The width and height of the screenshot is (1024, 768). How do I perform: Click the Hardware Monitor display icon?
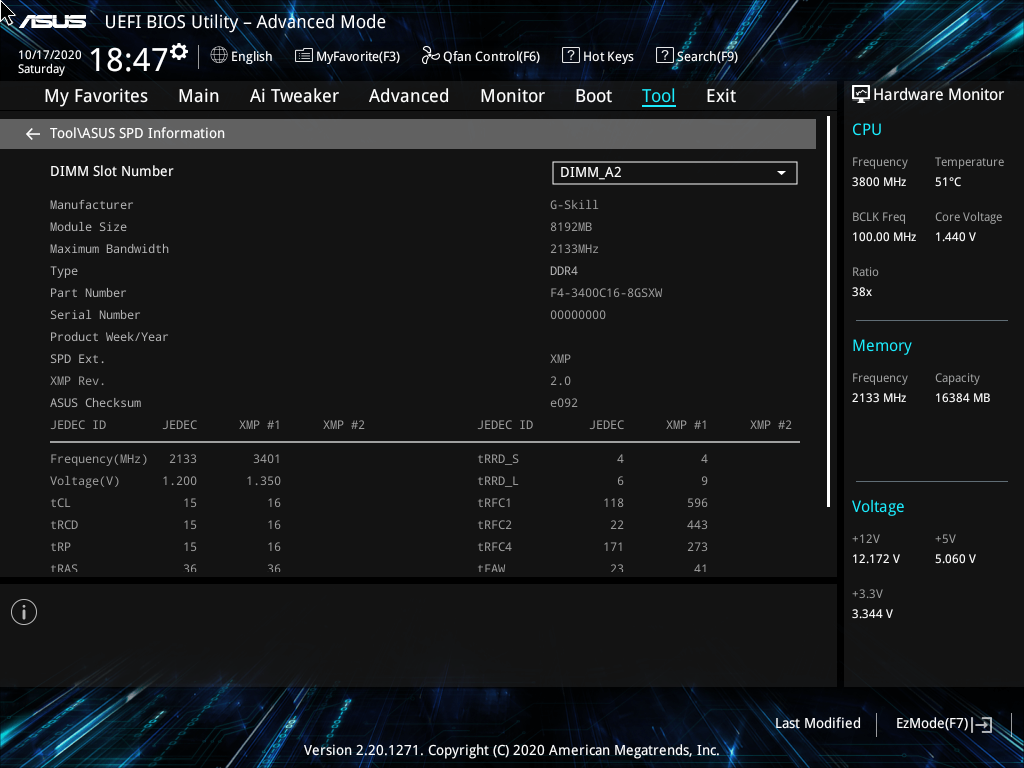pos(861,95)
